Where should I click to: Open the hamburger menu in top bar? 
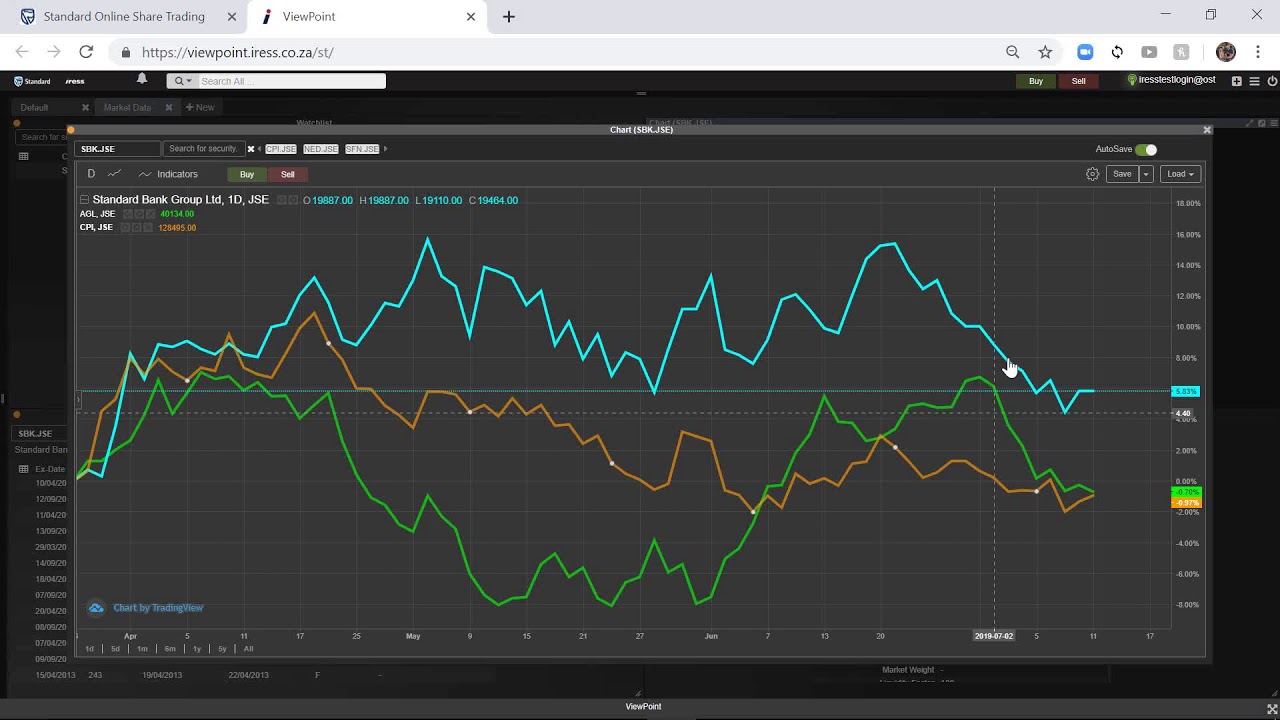tap(1255, 81)
